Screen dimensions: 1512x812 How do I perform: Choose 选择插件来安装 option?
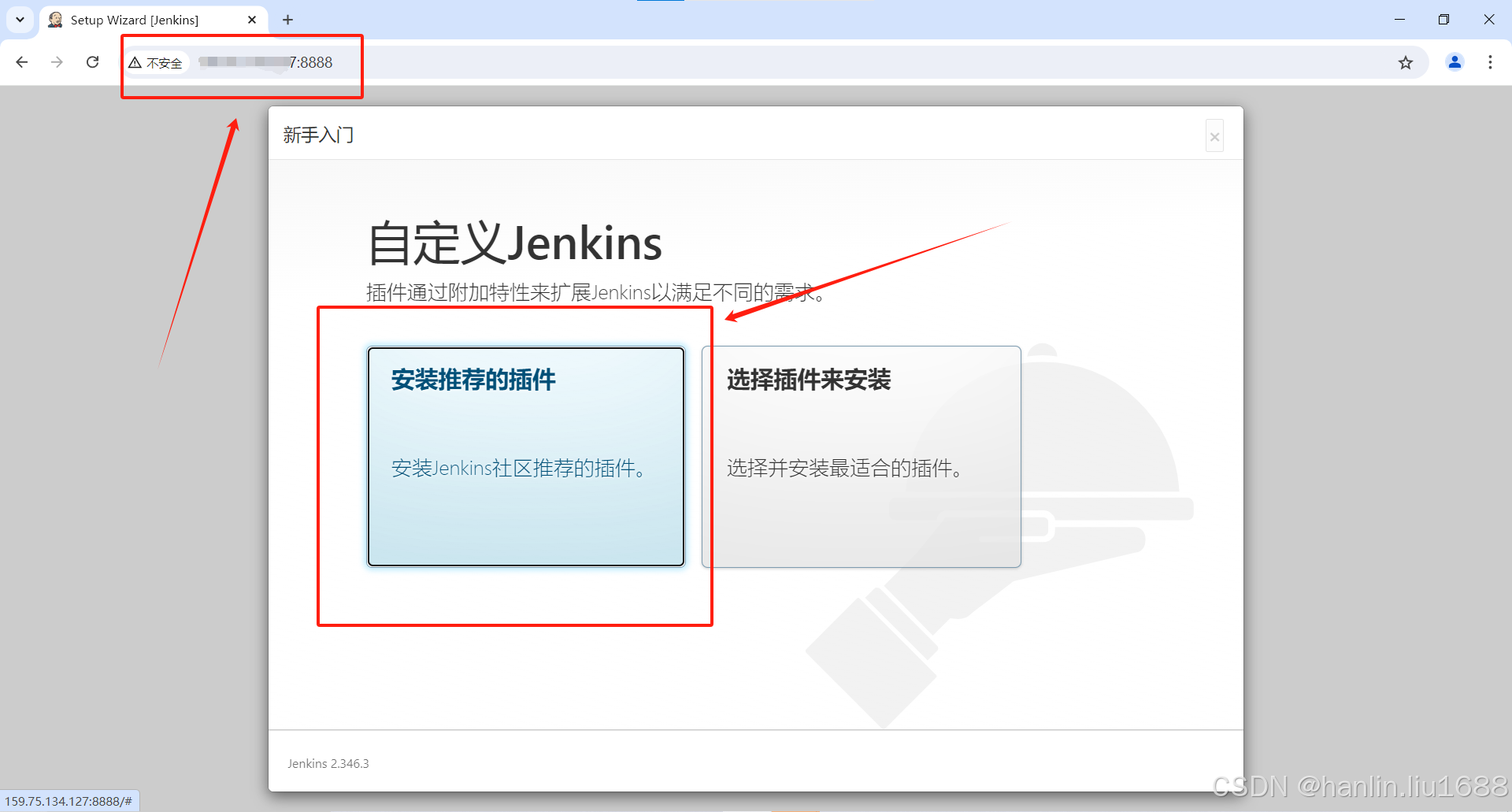pos(862,457)
